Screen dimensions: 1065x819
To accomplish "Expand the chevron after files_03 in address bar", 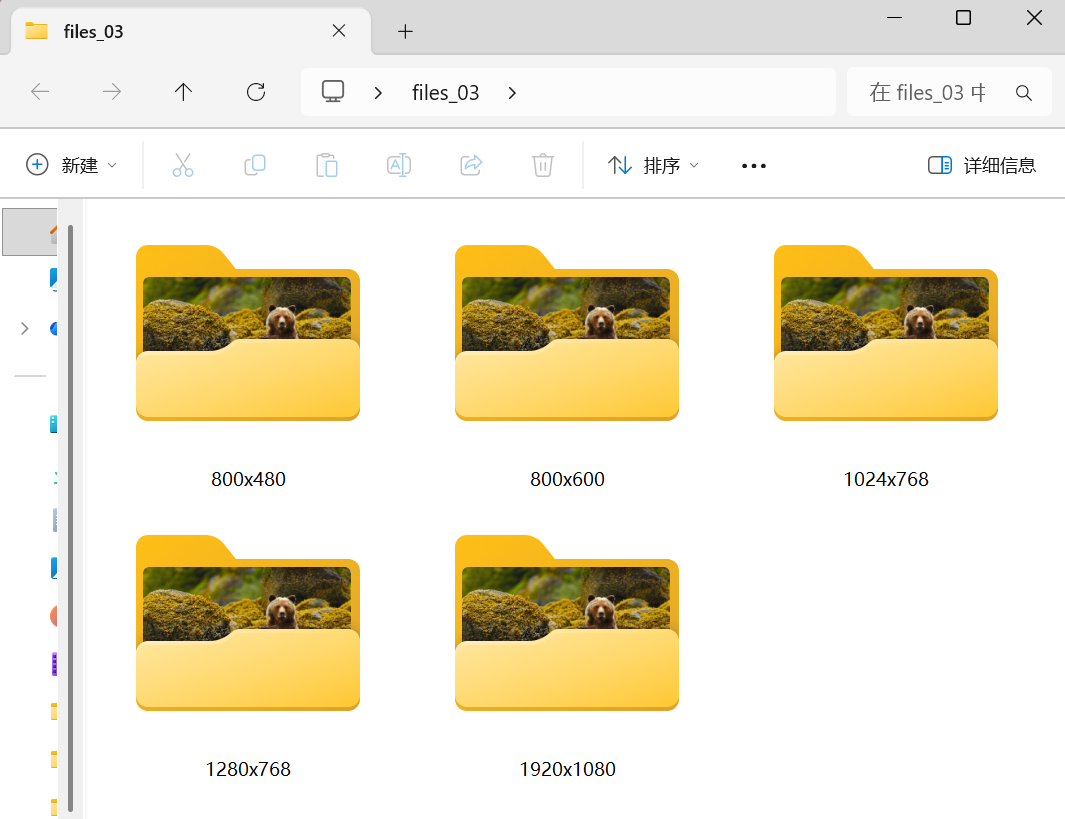I will click(x=512, y=93).
